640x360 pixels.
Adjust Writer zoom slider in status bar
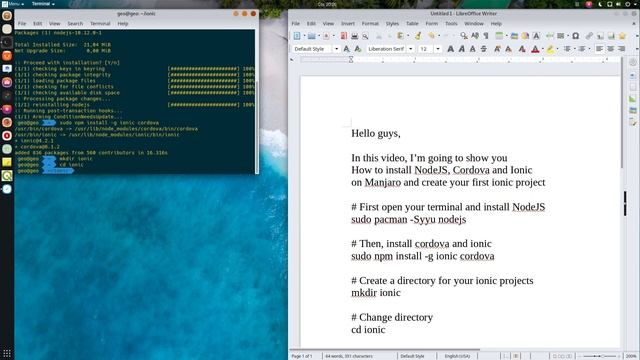pyautogui.click(x=600, y=356)
